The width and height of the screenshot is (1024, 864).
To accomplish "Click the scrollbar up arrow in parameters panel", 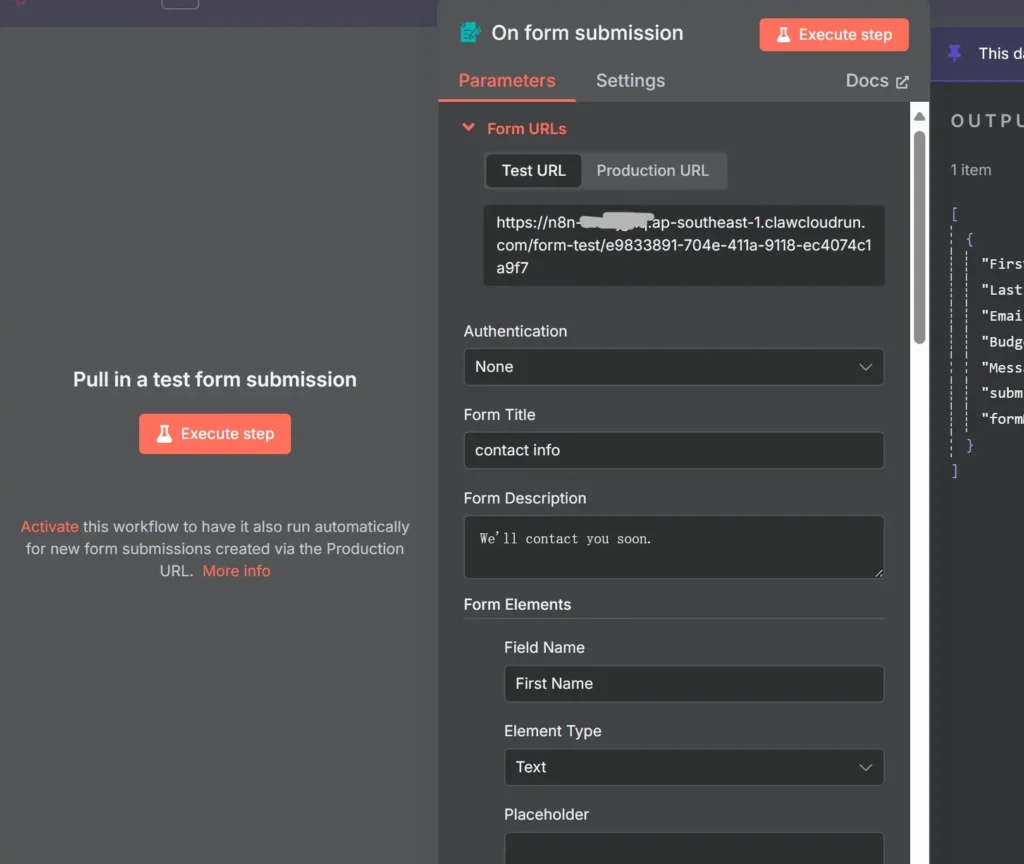I will click(919, 118).
